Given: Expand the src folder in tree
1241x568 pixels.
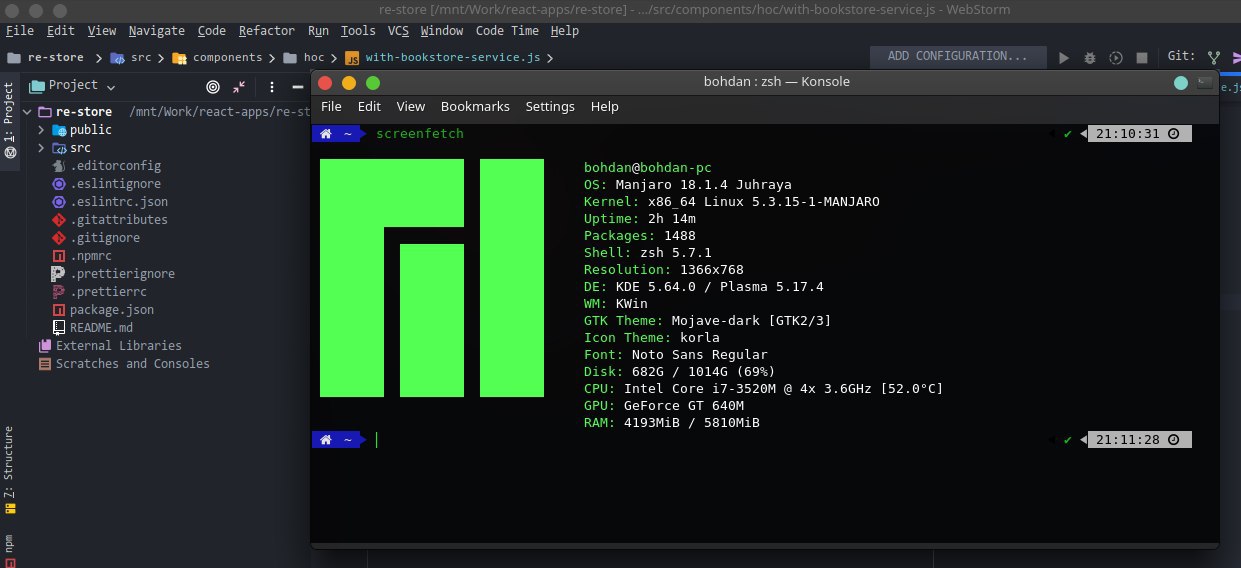Looking at the screenshot, I should [42, 148].
